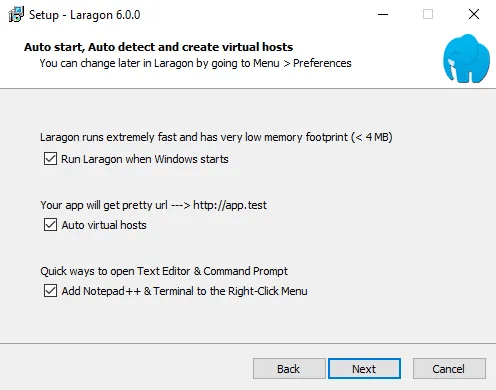Disable the Notepad++ & Terminal right-click menu checkbox

50,291
